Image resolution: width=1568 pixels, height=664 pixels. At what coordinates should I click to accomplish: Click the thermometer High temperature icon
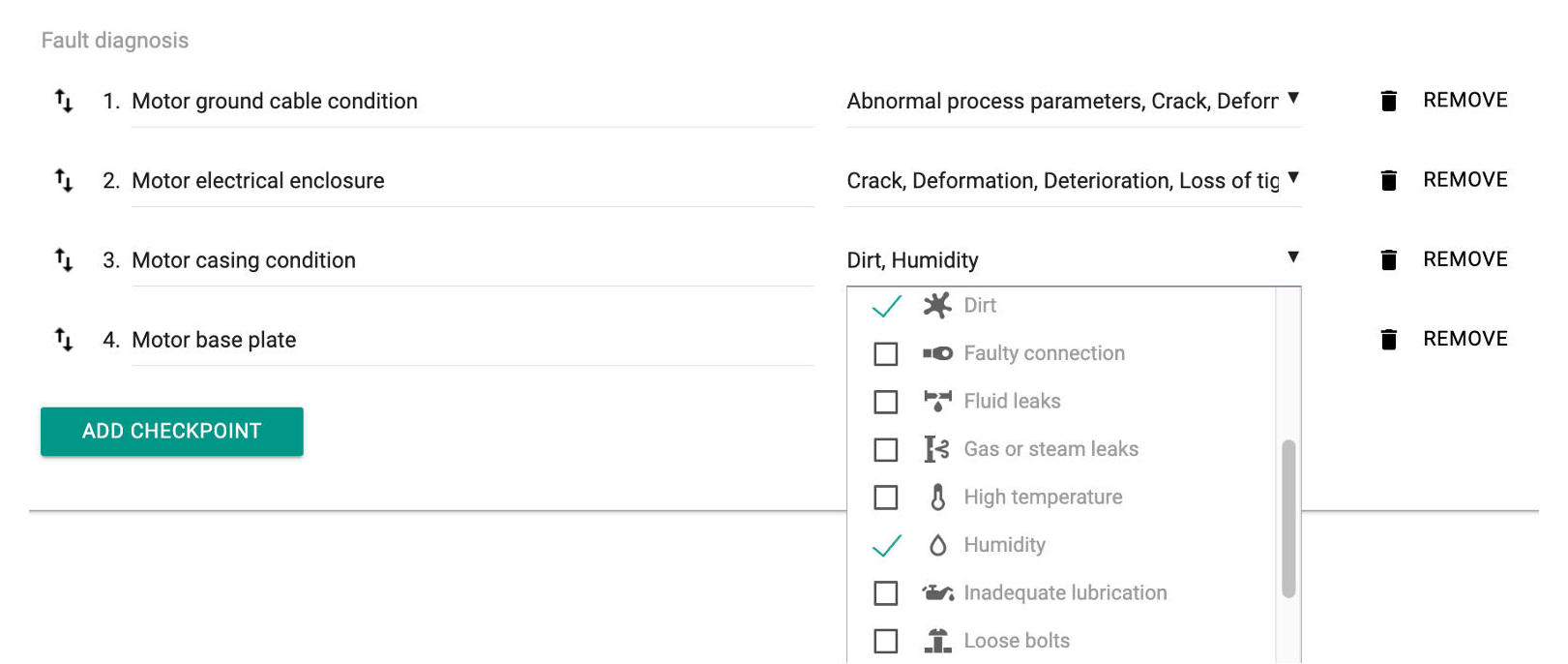pyautogui.click(x=936, y=497)
